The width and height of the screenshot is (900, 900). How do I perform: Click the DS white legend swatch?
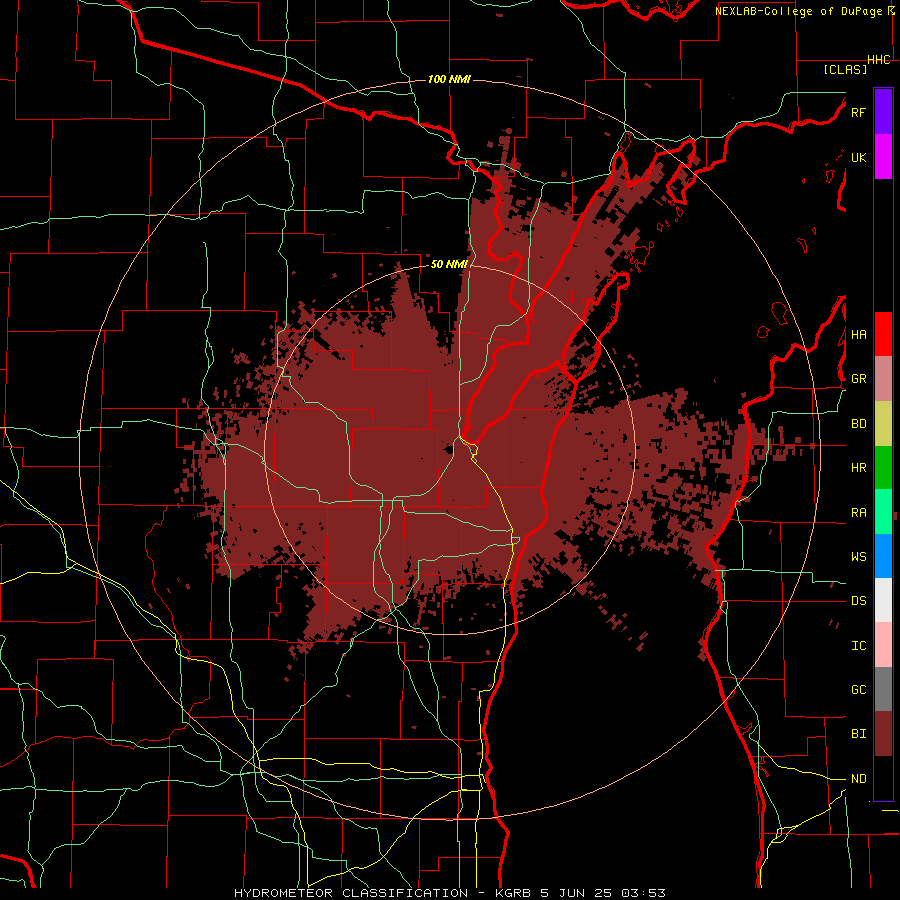[883, 600]
